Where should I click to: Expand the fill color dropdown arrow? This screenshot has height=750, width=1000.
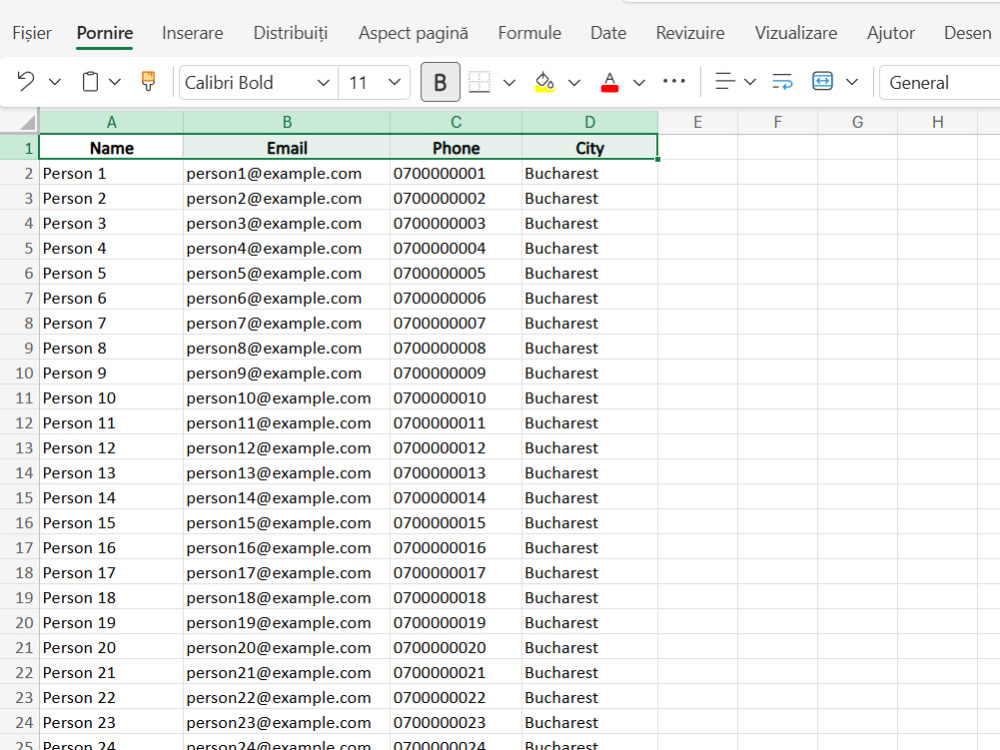[x=574, y=82]
